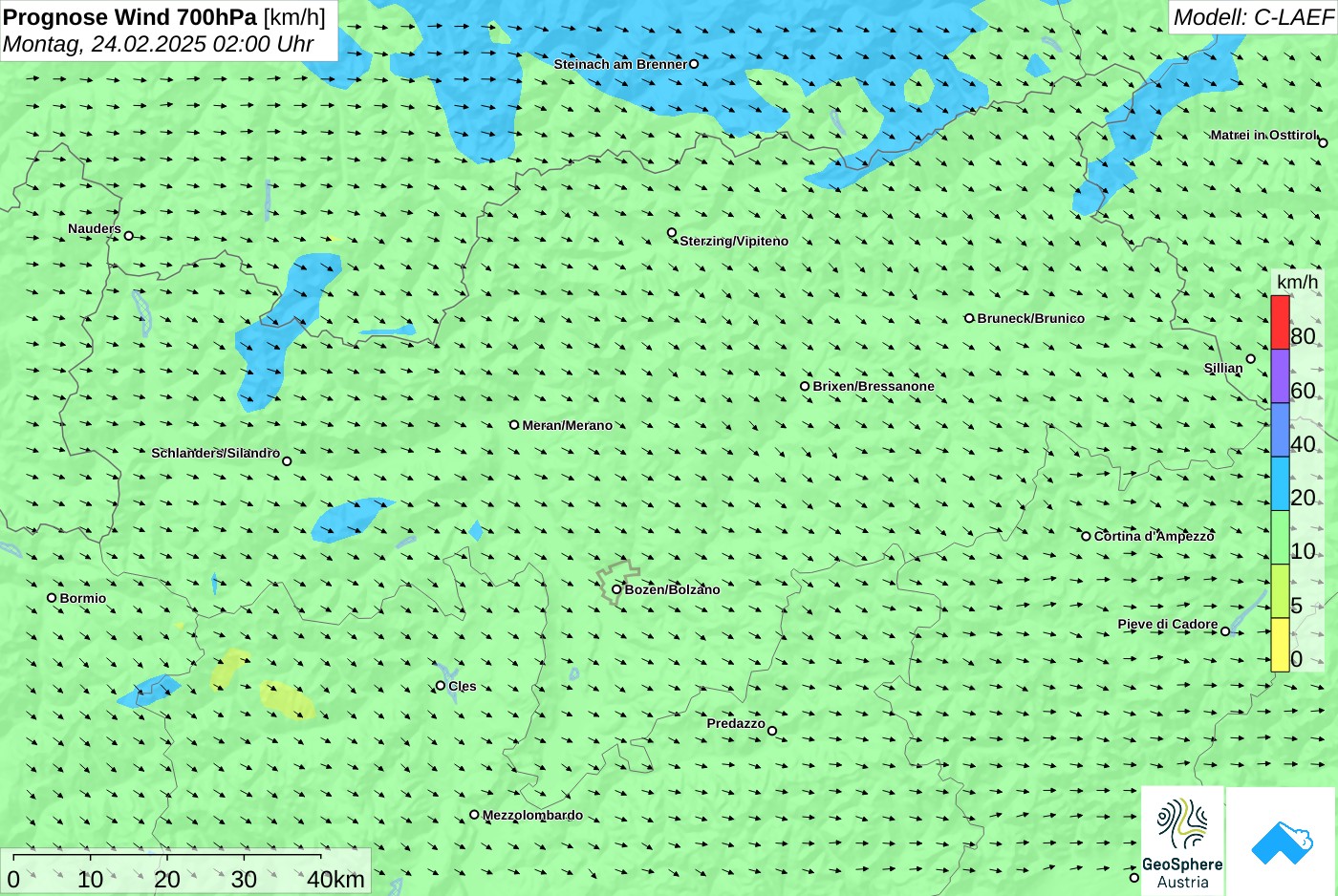
Task: Click the 'Bozen/Bolzano' label text
Action: 673,589
